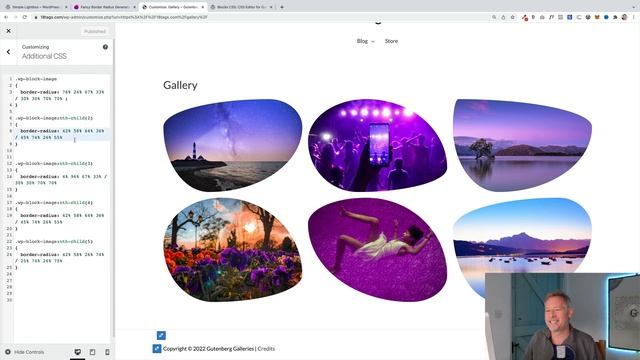Click the edit shortcut icon beside the copyright text

click(157, 349)
